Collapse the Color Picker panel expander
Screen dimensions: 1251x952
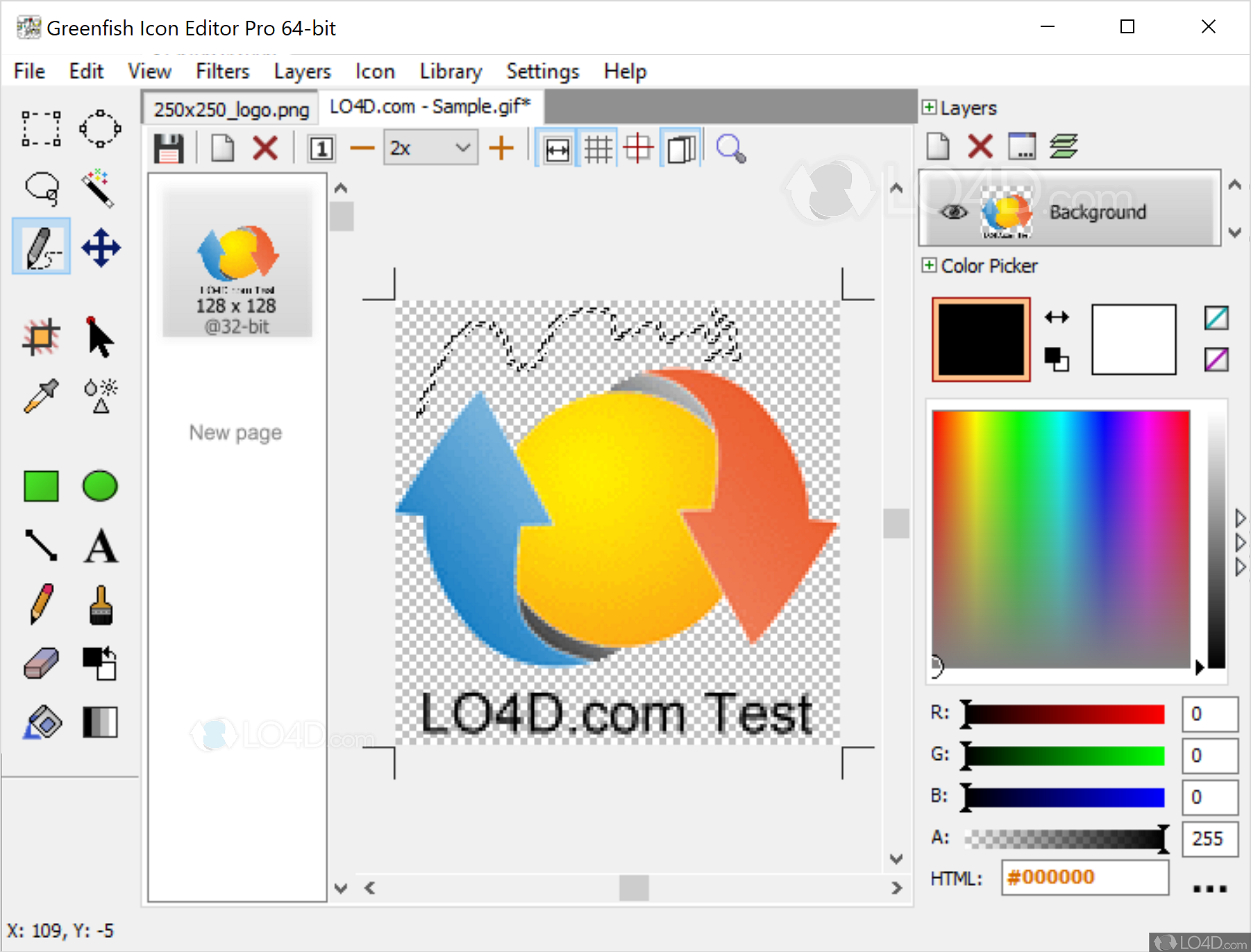click(x=929, y=265)
